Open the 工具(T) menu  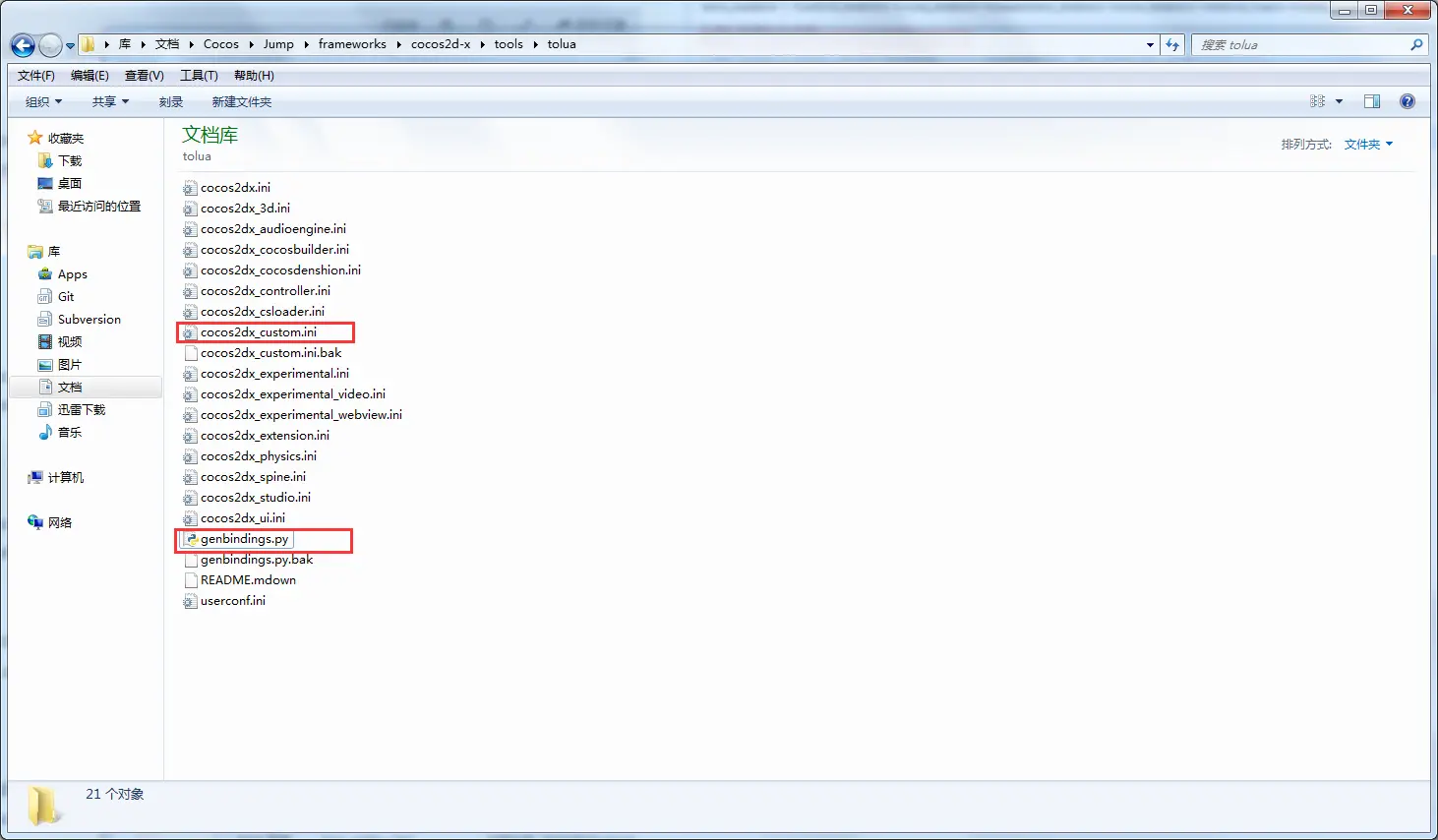click(199, 76)
